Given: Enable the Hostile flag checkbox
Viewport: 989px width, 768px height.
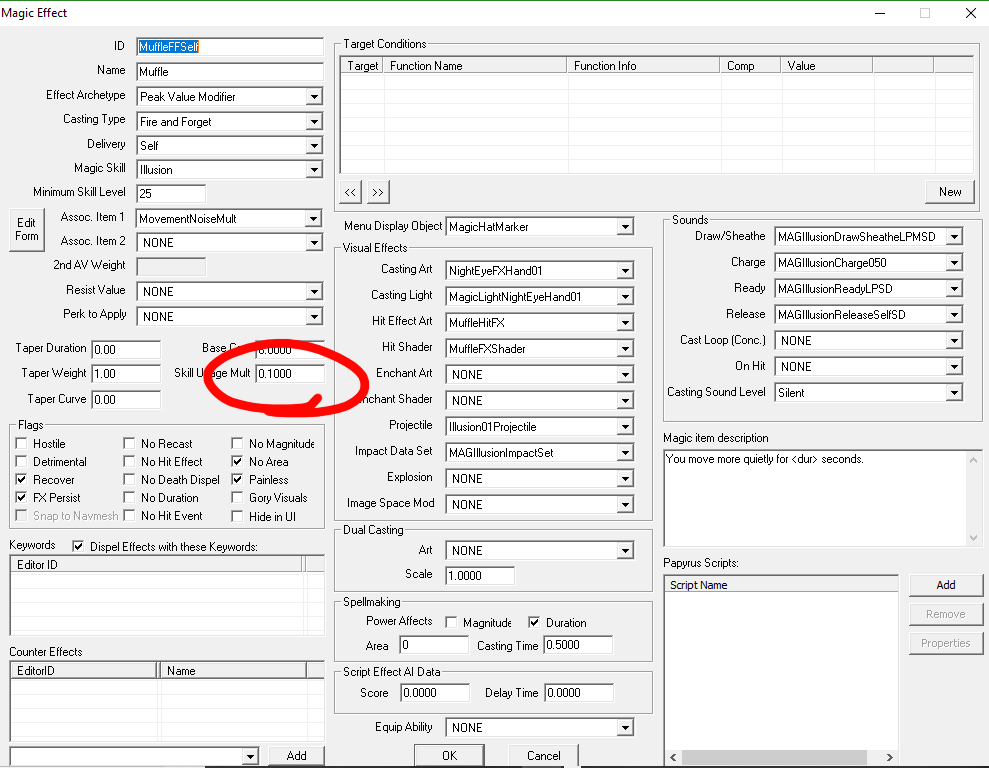Looking at the screenshot, I should coord(23,444).
